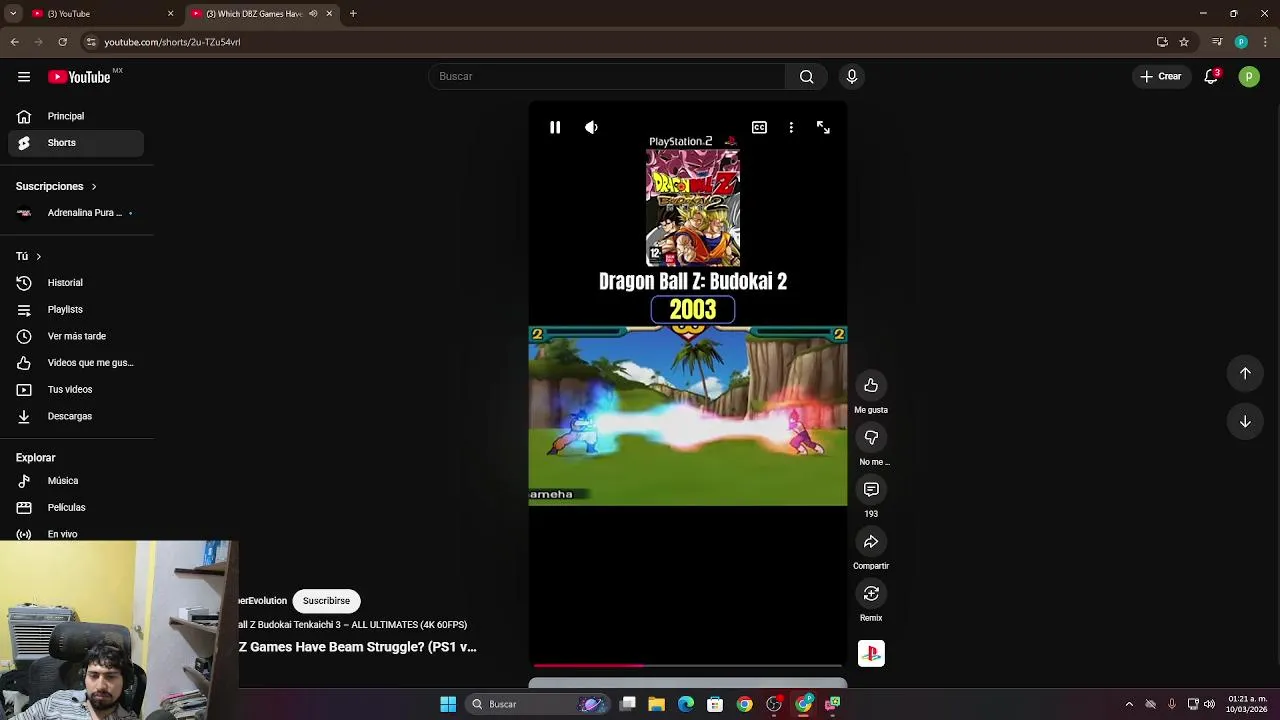Open the Adrenalina Pura subscription channel
Screen dimensions: 1280x720
click(76, 212)
